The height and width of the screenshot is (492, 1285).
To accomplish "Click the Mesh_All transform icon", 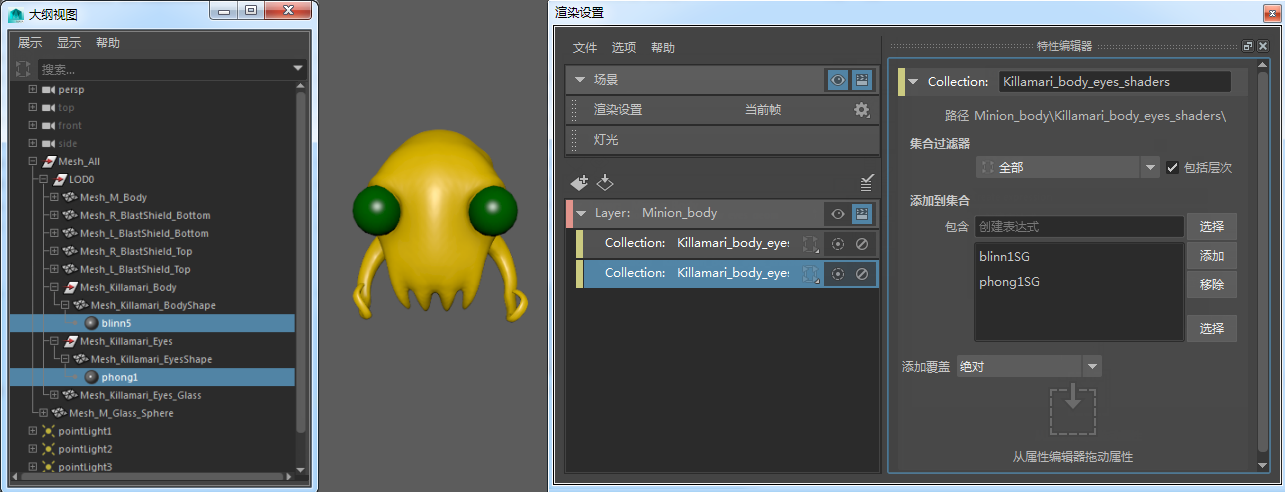I will click(x=48, y=162).
